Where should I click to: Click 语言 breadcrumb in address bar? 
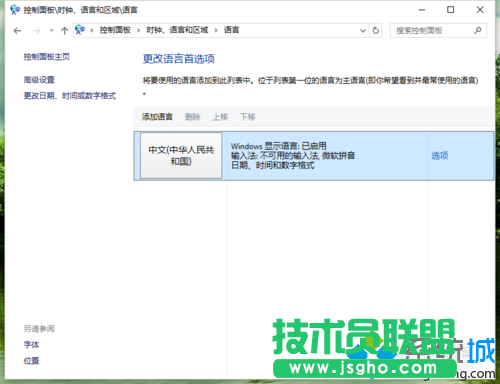click(231, 30)
